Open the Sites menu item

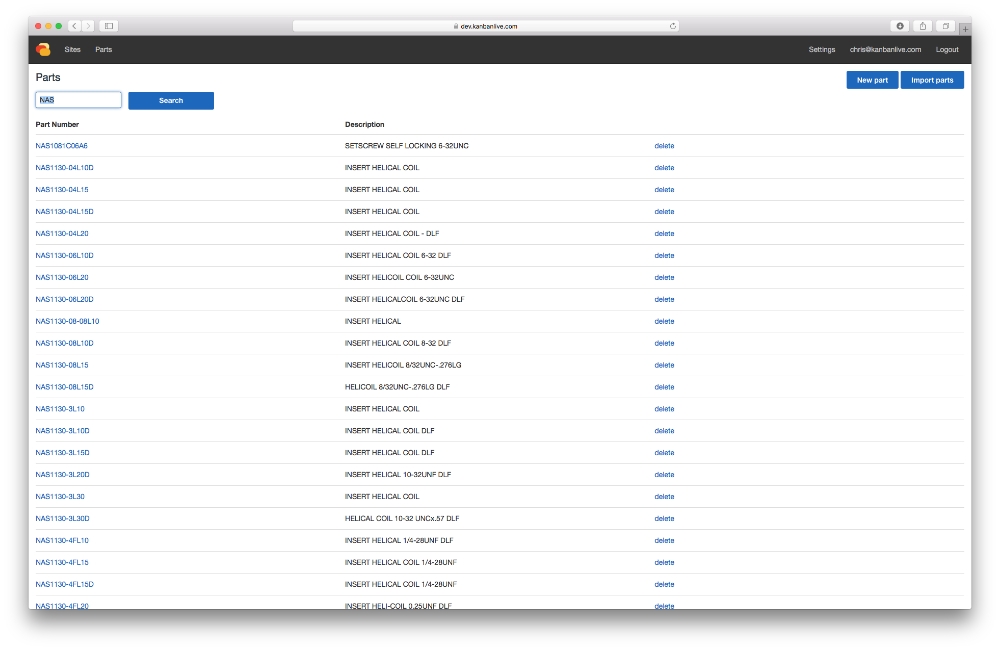click(x=72, y=49)
